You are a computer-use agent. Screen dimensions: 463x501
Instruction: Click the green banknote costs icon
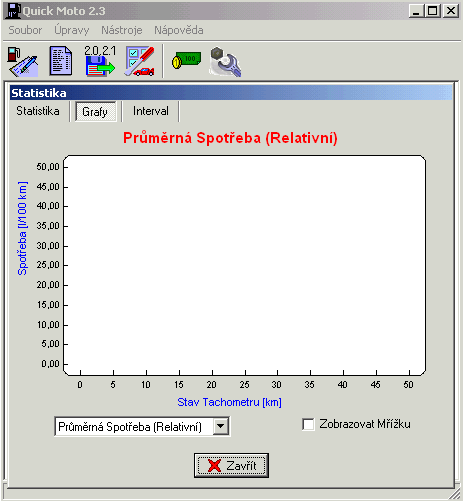click(x=186, y=60)
